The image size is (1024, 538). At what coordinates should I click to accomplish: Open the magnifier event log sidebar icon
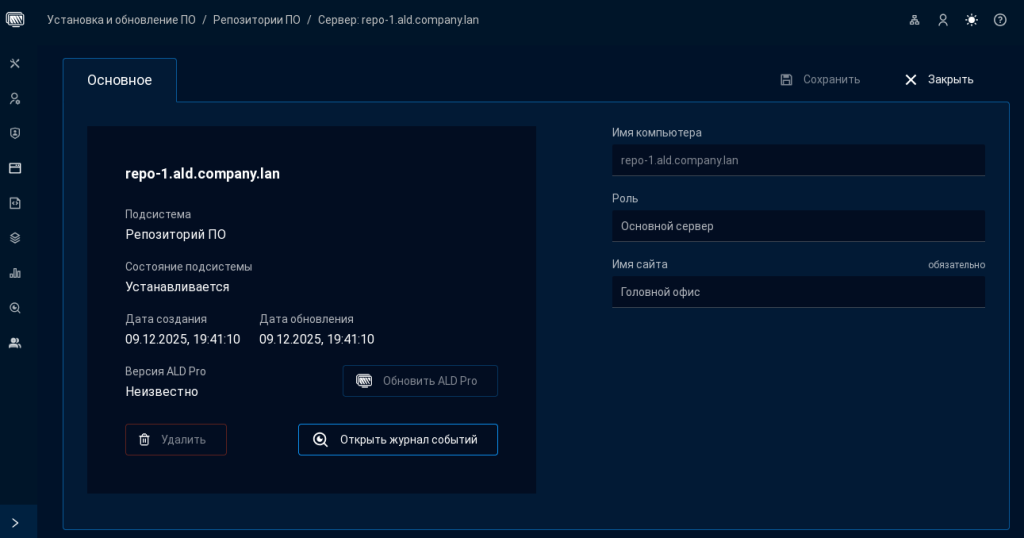[15, 308]
